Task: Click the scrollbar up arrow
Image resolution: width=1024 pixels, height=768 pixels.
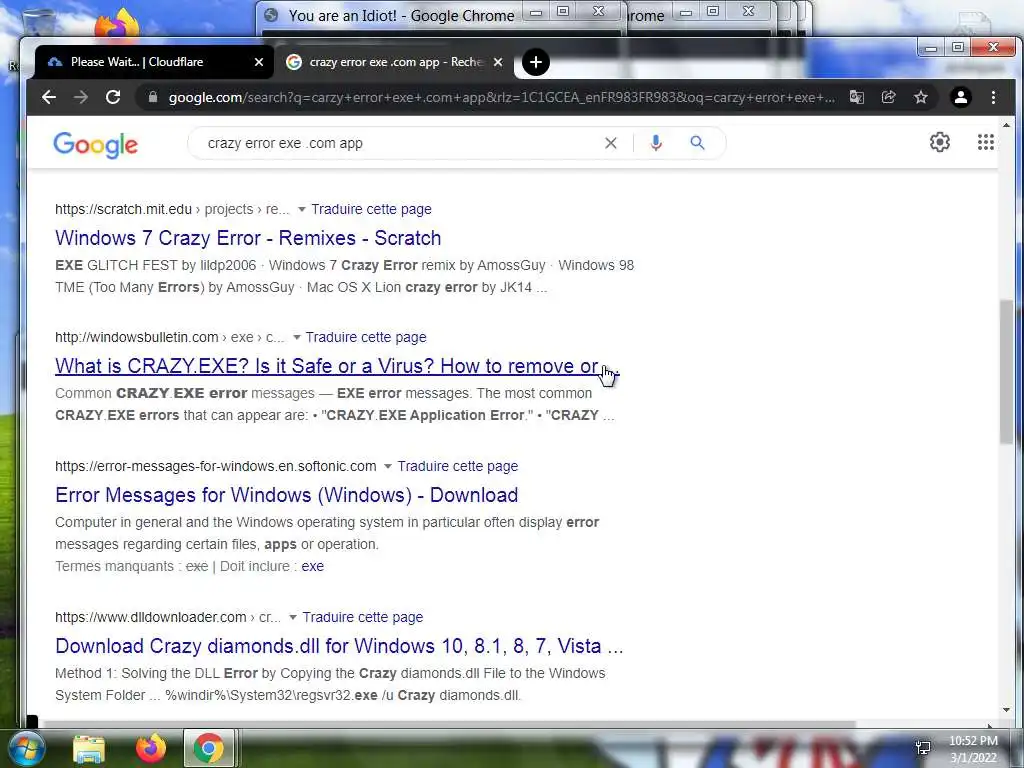Action: 1006,125
